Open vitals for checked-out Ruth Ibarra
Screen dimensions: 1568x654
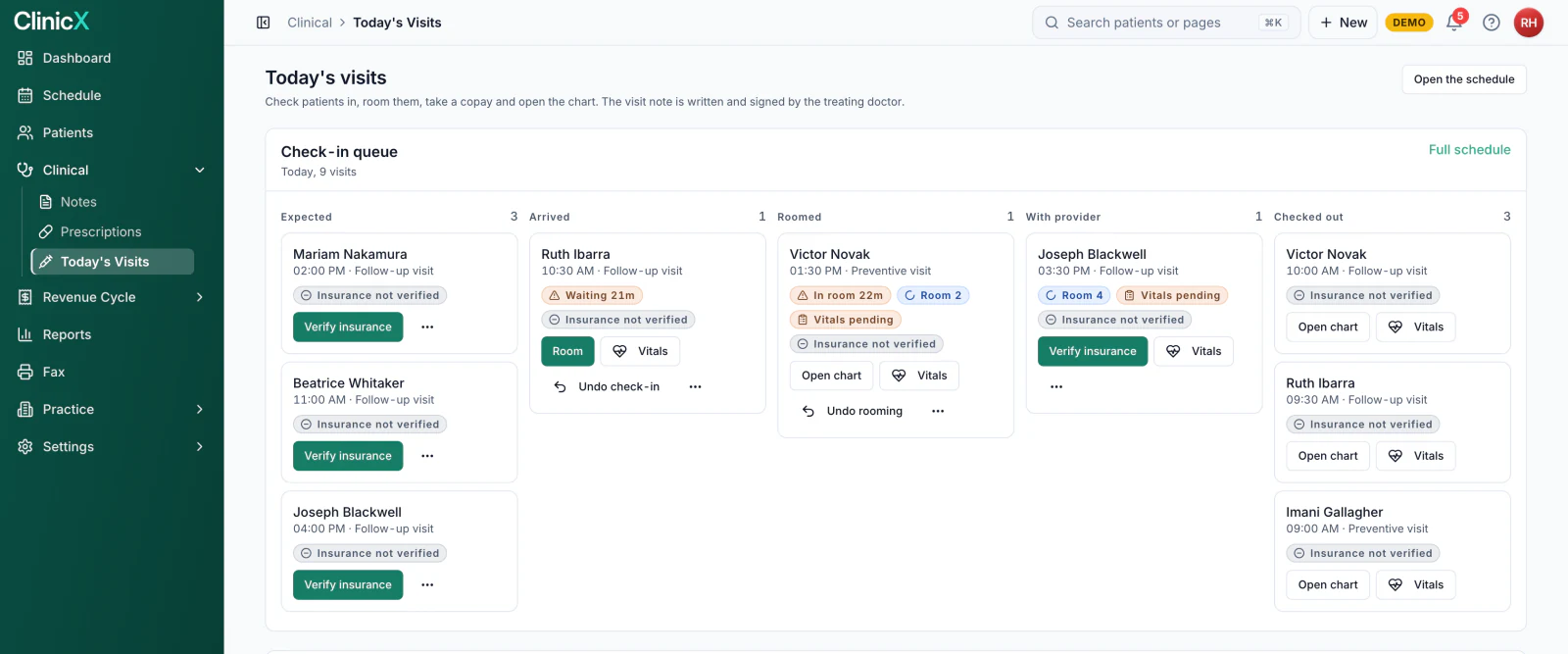point(1416,456)
